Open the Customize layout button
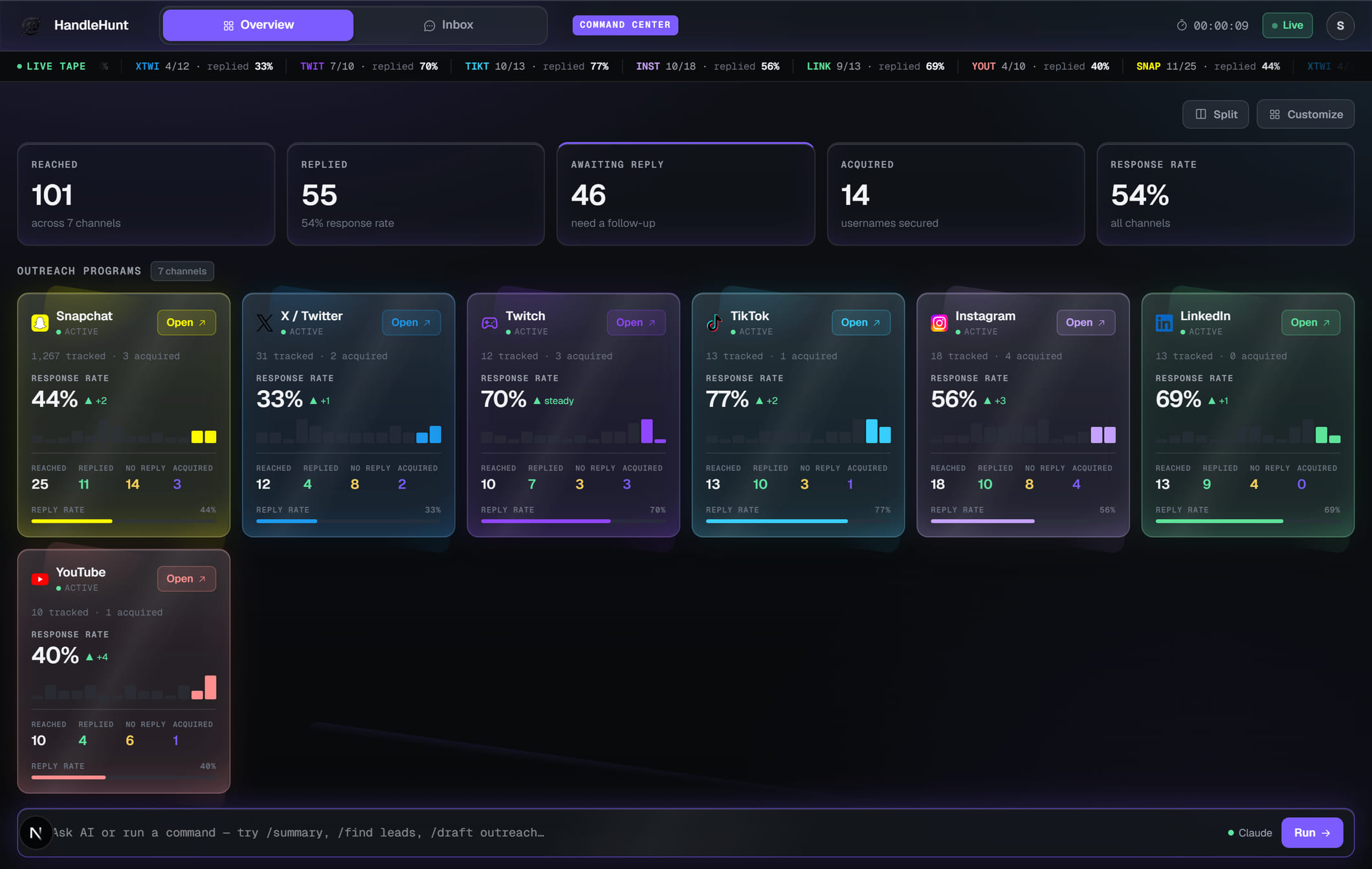 [1305, 114]
